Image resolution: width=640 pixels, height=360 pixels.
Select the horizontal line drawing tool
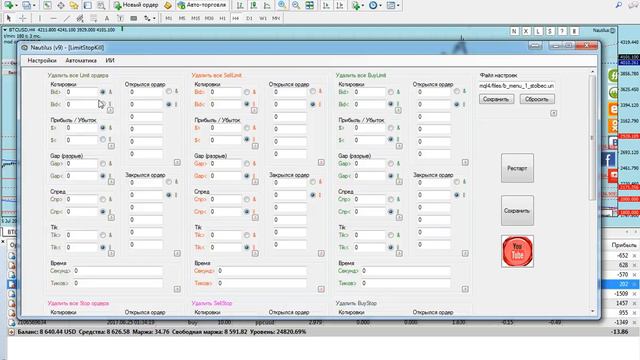pyautogui.click(x=53, y=18)
